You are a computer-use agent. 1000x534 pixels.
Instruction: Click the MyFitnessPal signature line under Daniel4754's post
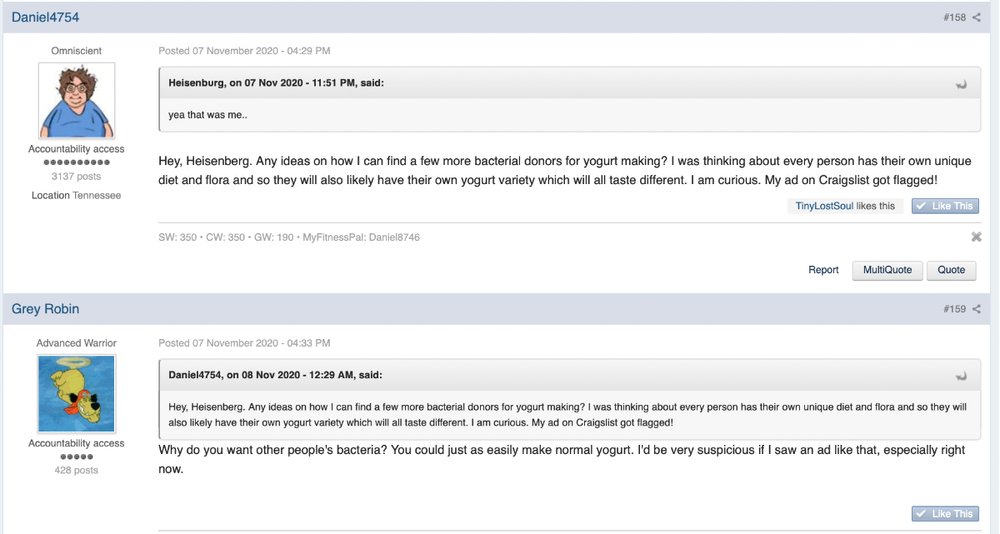pos(289,237)
